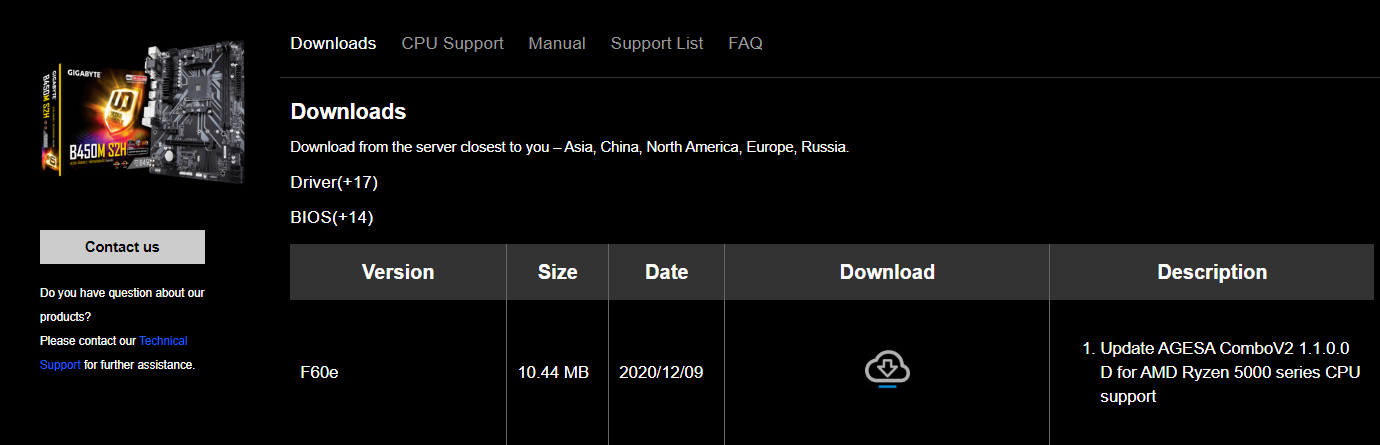Click the 10.44 MB size cell
Screen dimensions: 1380x445
coord(553,373)
